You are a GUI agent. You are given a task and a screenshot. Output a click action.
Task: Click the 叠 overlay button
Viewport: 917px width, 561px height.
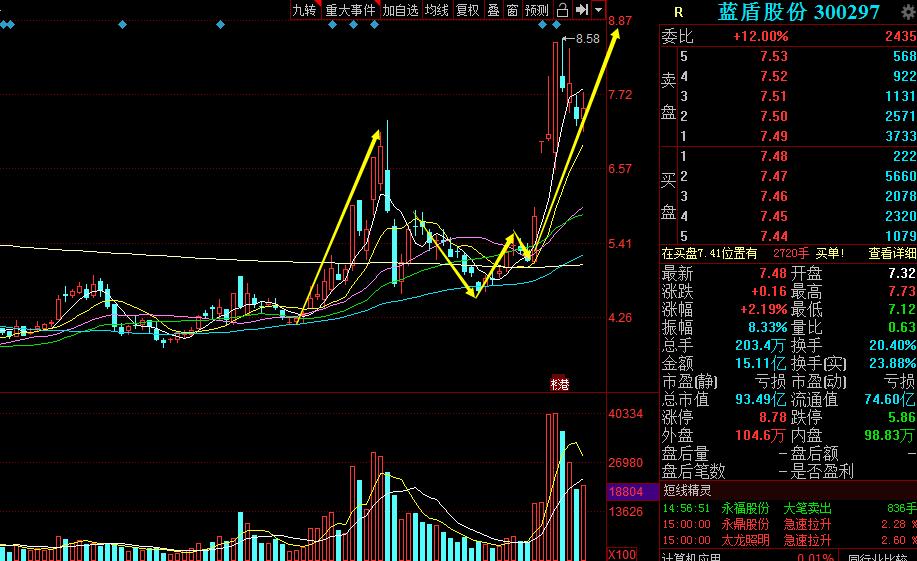pos(494,10)
